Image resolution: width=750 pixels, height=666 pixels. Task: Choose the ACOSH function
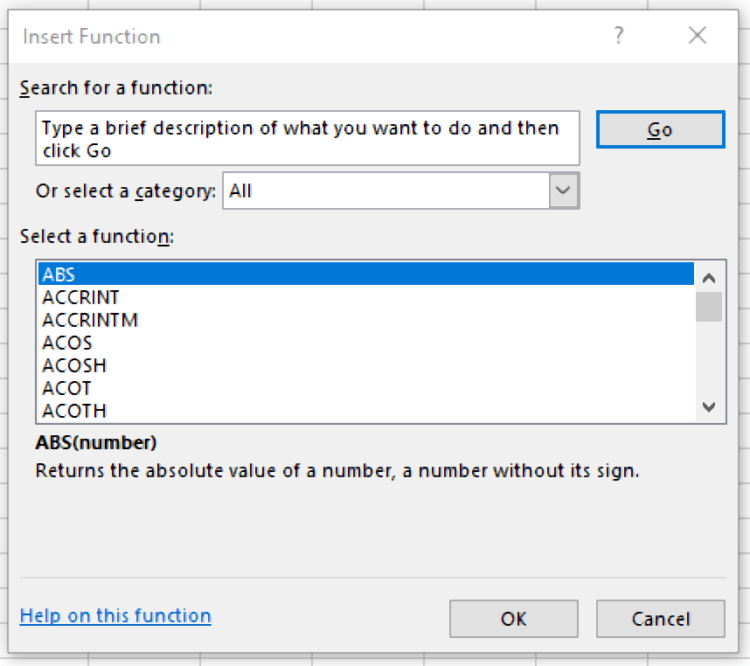pyautogui.click(x=74, y=365)
